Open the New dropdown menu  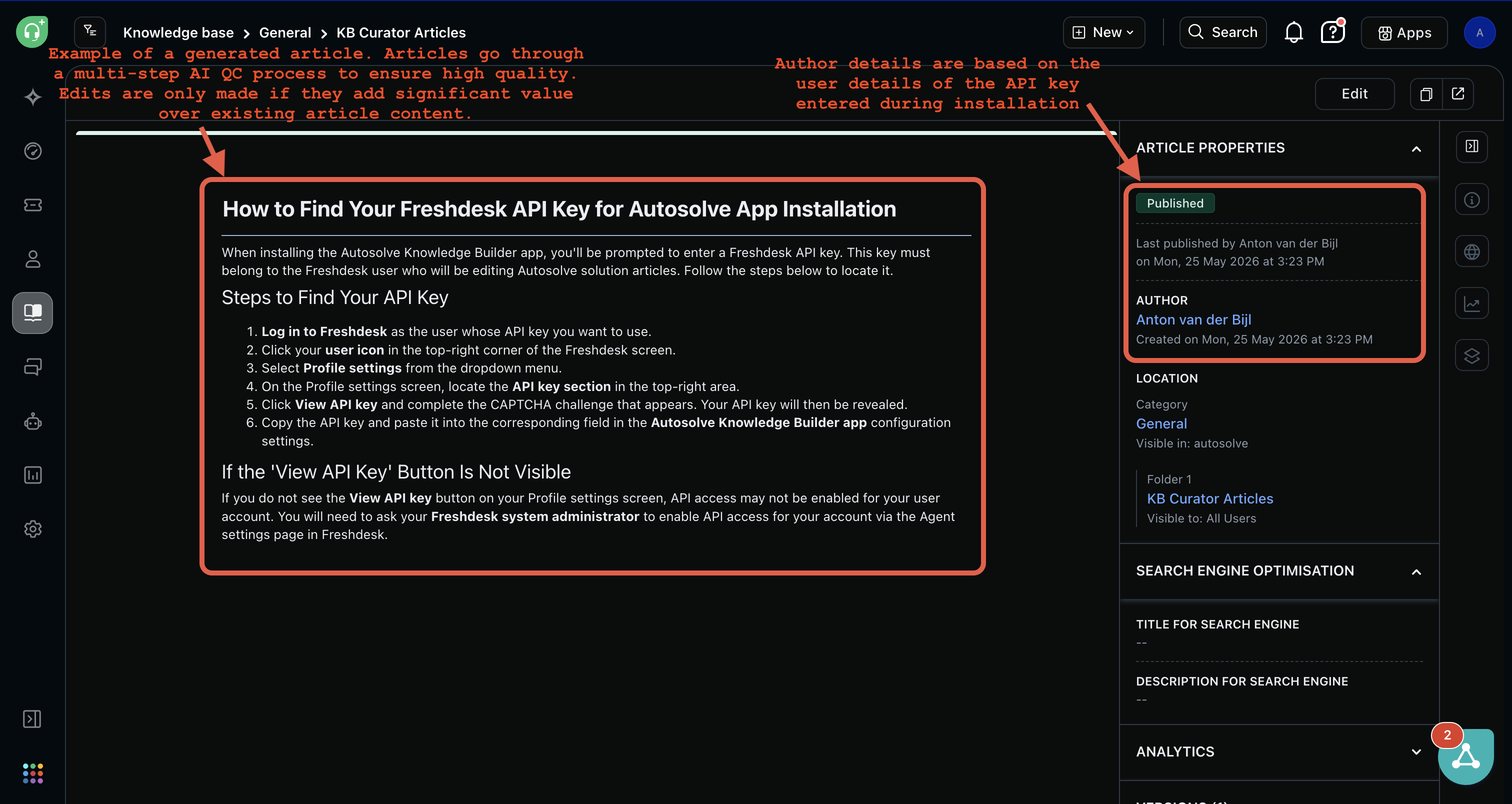click(x=1103, y=32)
